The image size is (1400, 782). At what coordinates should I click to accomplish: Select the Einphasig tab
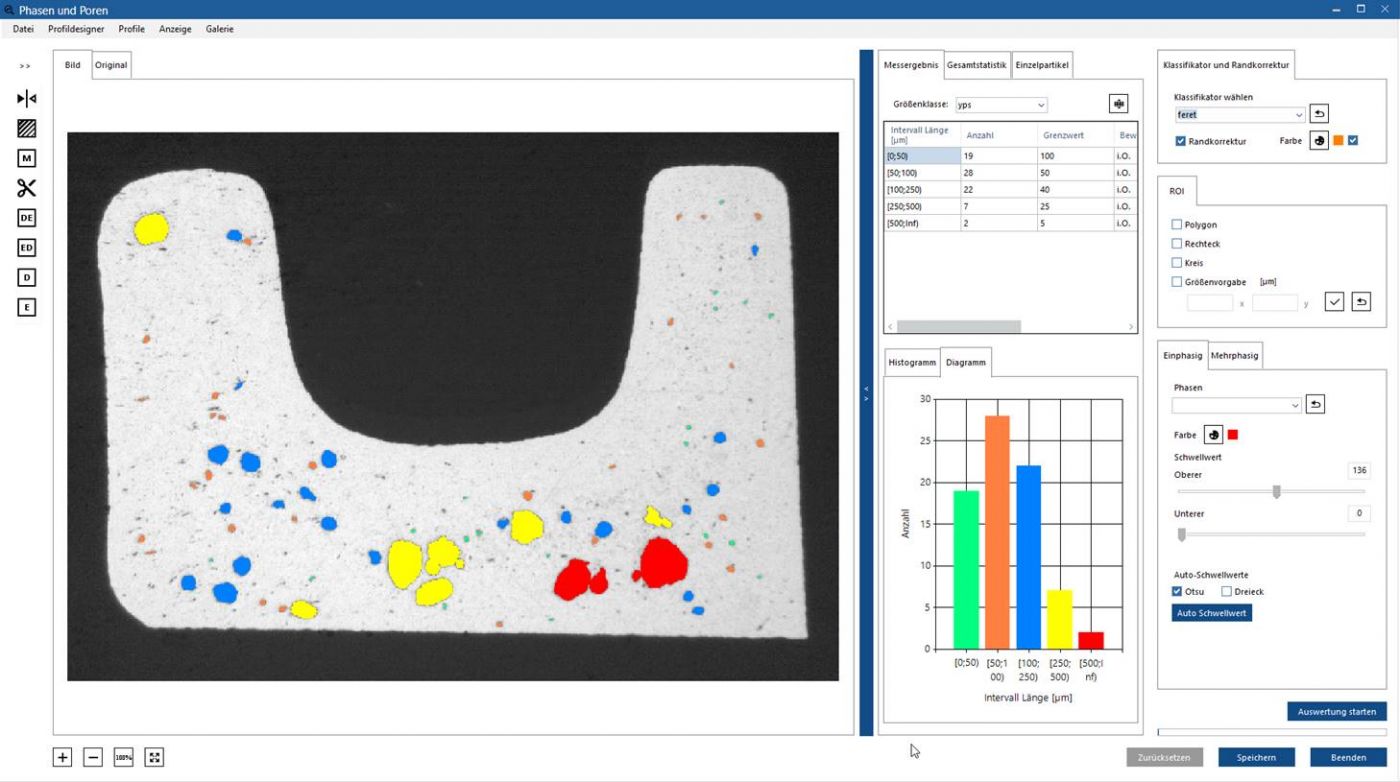(1183, 355)
